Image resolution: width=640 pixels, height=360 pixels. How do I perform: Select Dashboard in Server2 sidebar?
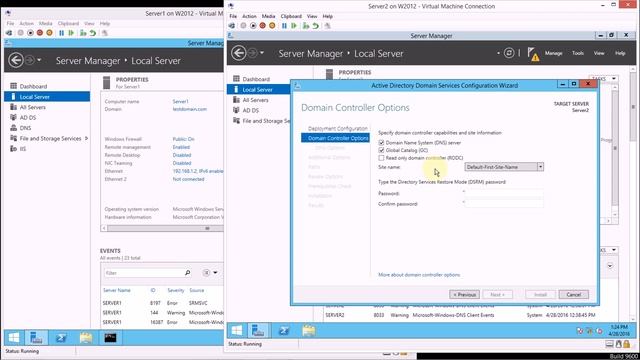(256, 79)
